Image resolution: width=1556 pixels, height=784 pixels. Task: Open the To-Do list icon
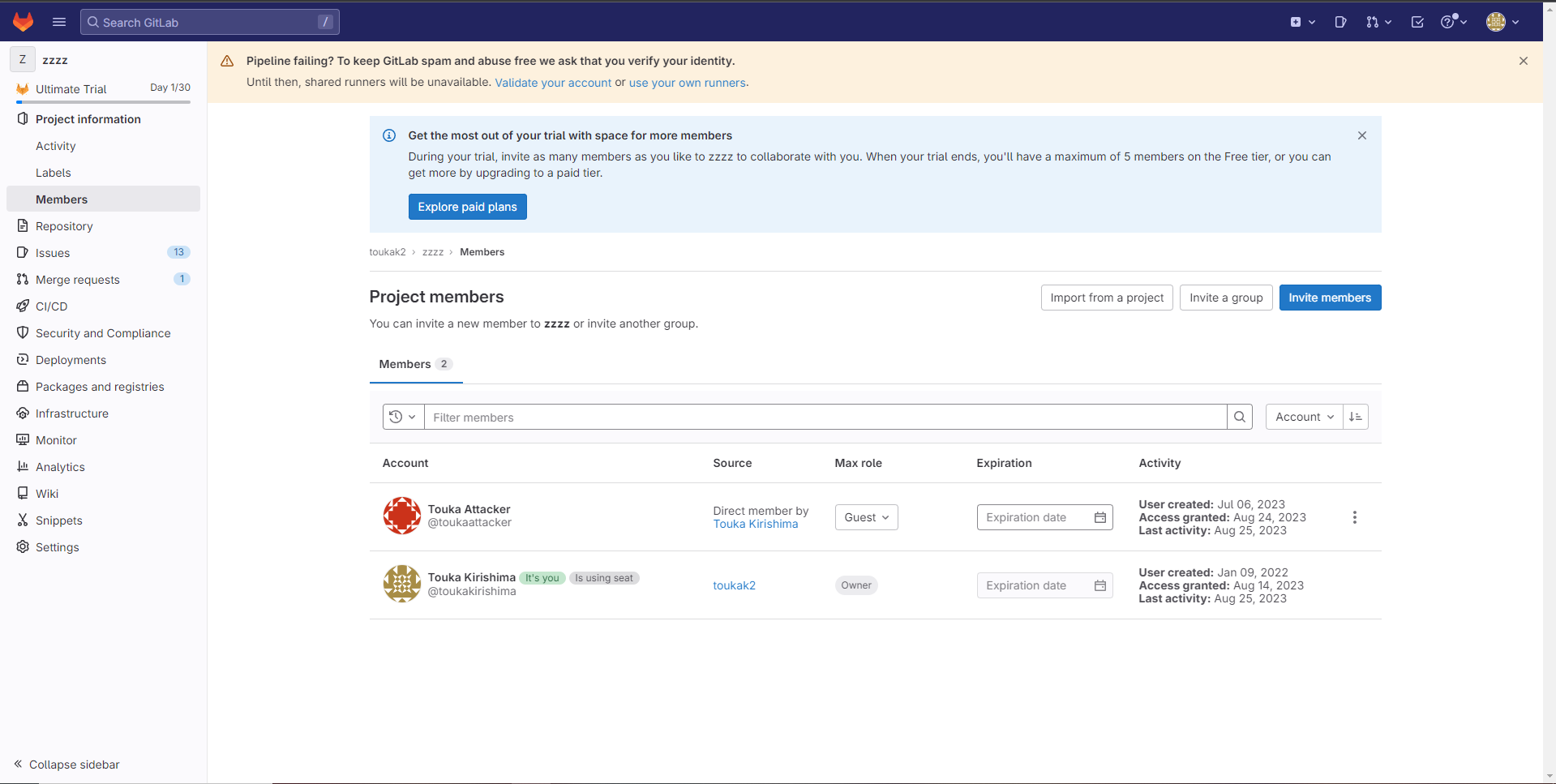pyautogui.click(x=1417, y=22)
